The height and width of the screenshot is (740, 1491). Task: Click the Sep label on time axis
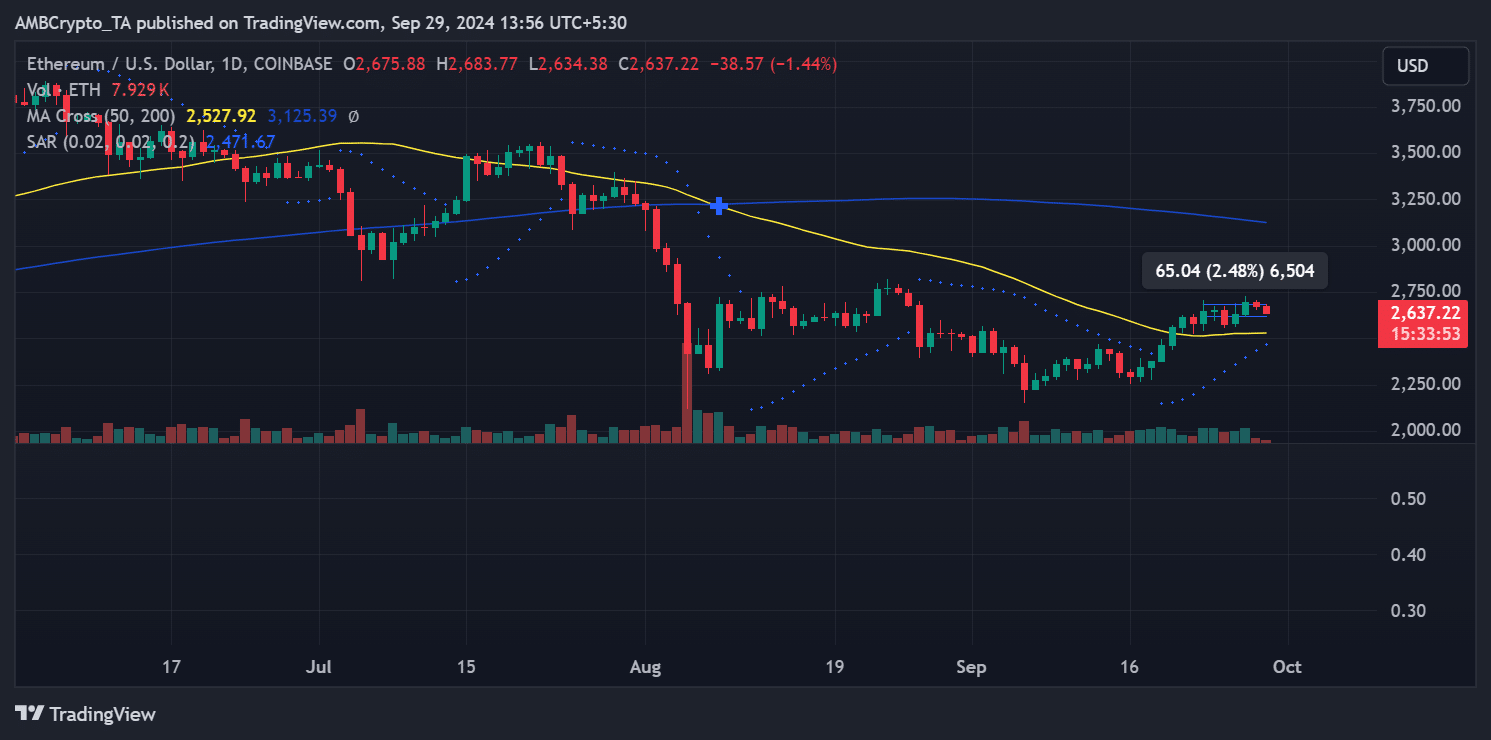click(972, 667)
